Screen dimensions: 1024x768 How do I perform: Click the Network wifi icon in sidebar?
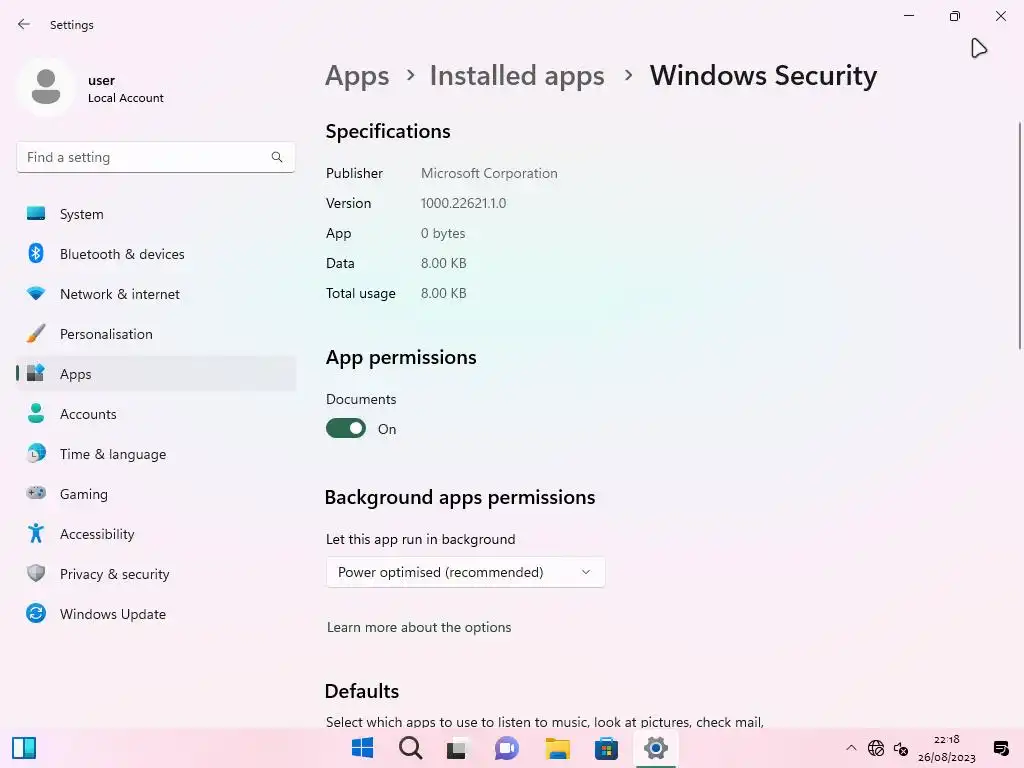36,293
